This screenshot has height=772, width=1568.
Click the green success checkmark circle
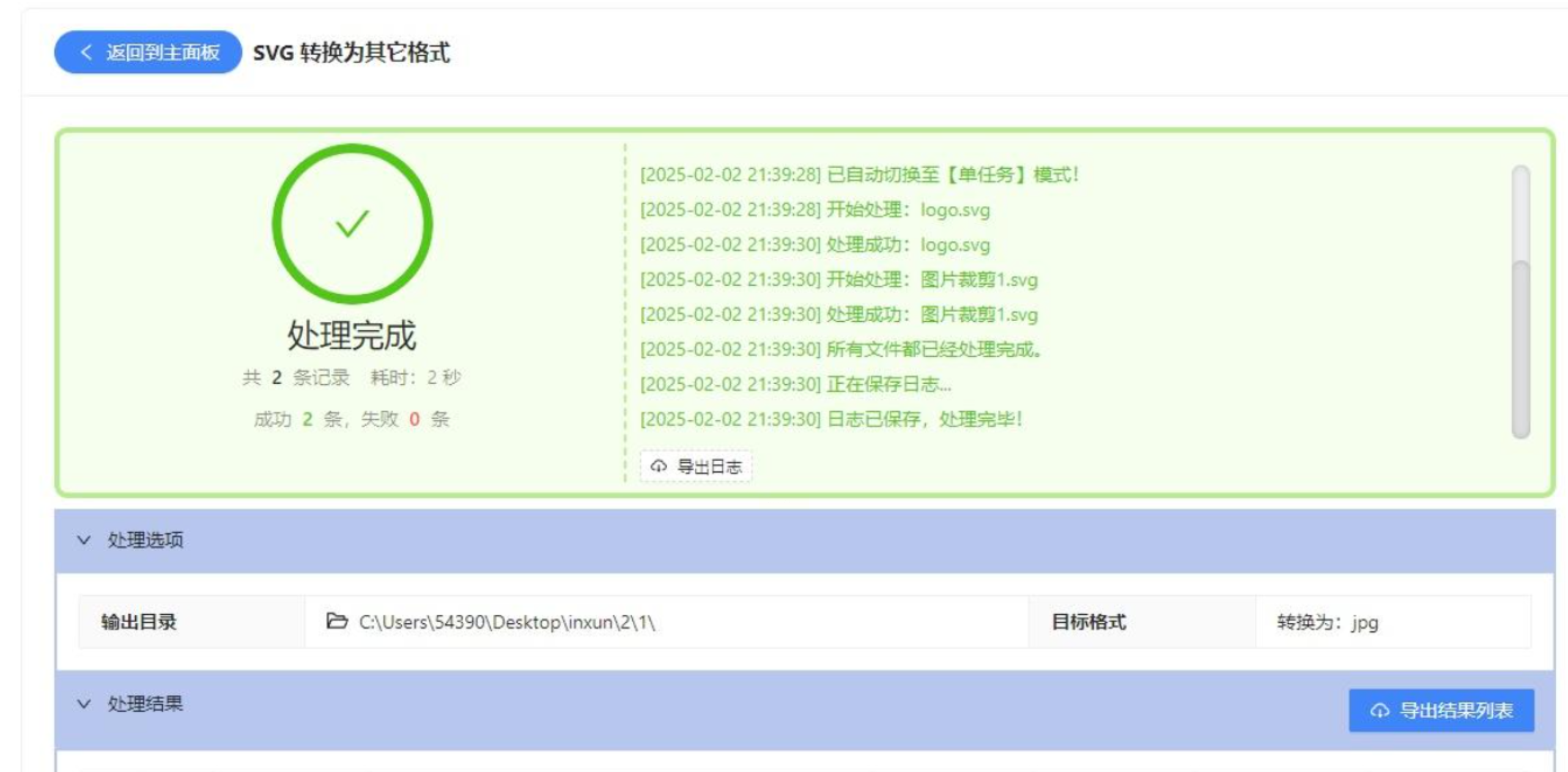(x=352, y=224)
